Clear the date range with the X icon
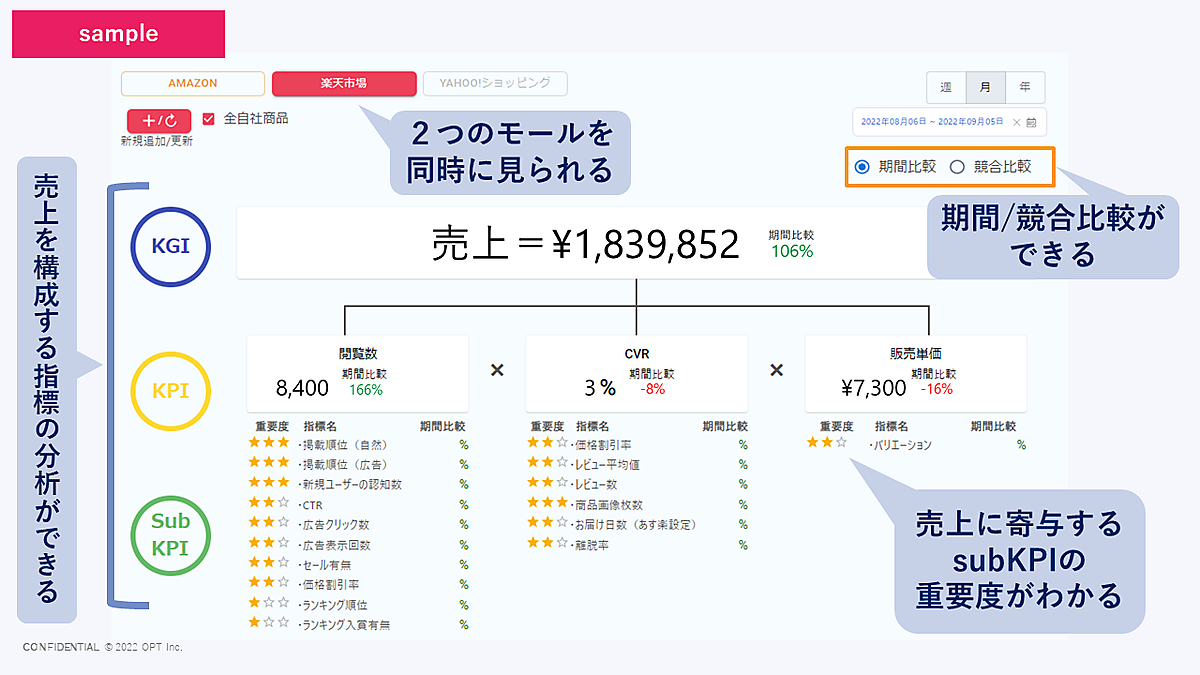 click(1017, 122)
